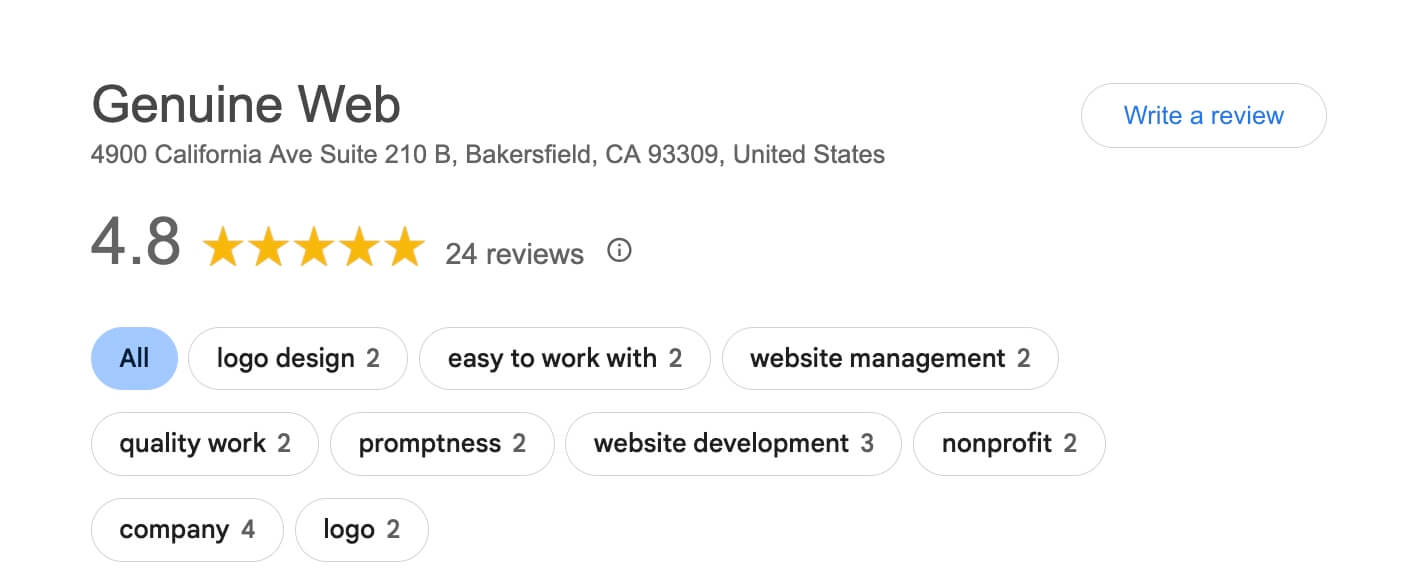This screenshot has height=584, width=1416.
Task: Enable the easy to work with filter
Action: 564,358
